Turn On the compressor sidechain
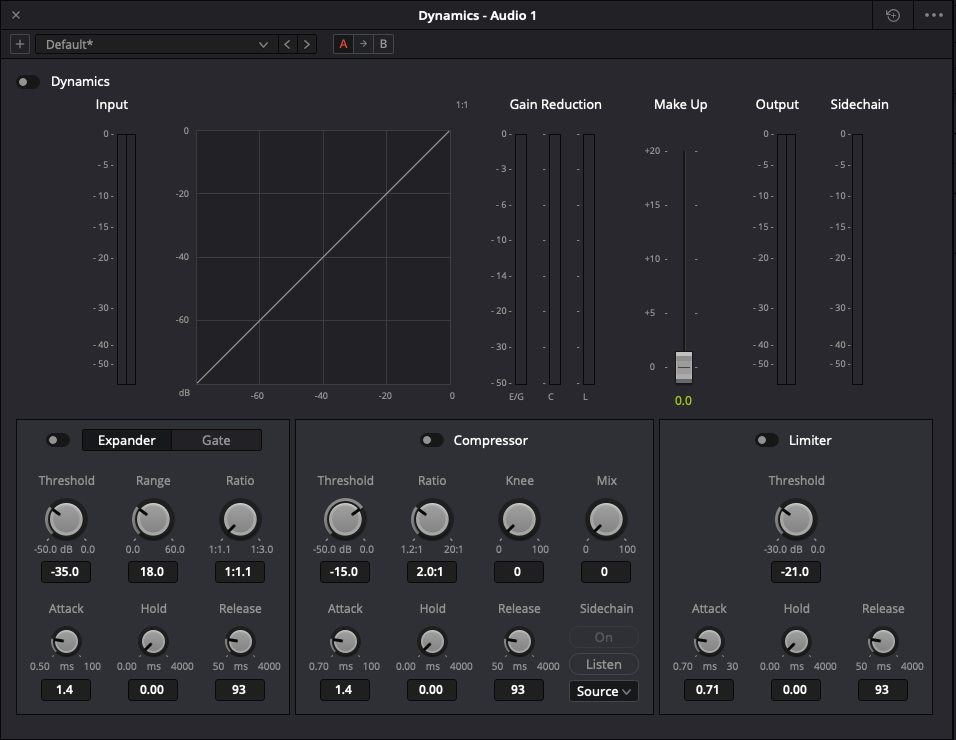 [603, 636]
